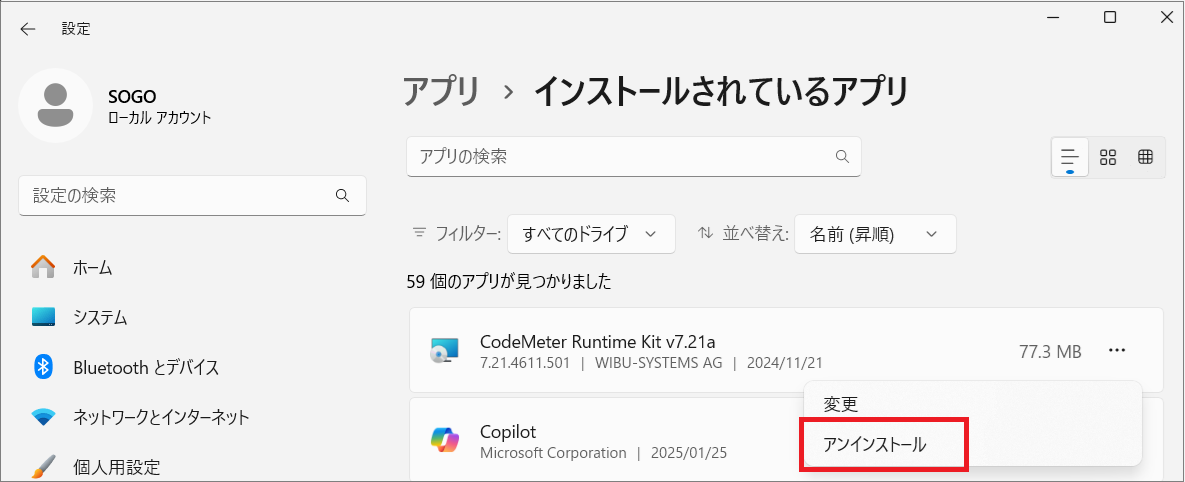Switch to list view layout
The height and width of the screenshot is (482, 1185).
pyautogui.click(x=1070, y=157)
